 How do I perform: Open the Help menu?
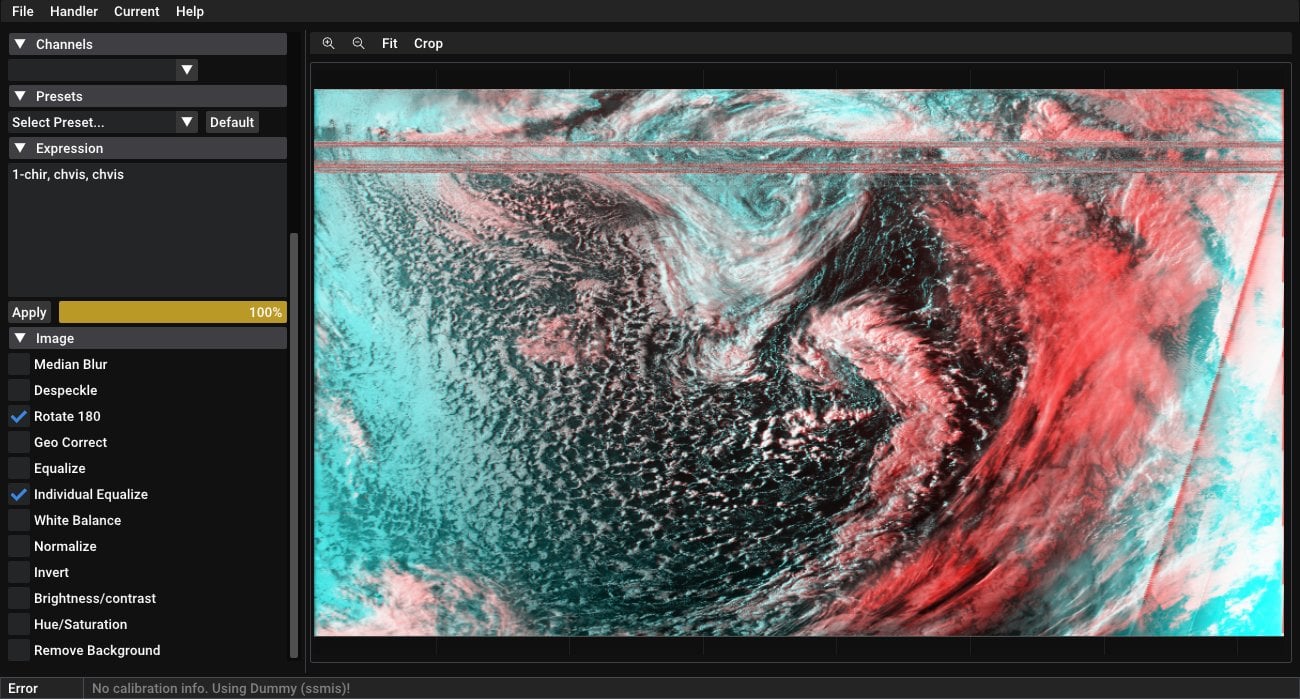pyautogui.click(x=190, y=11)
